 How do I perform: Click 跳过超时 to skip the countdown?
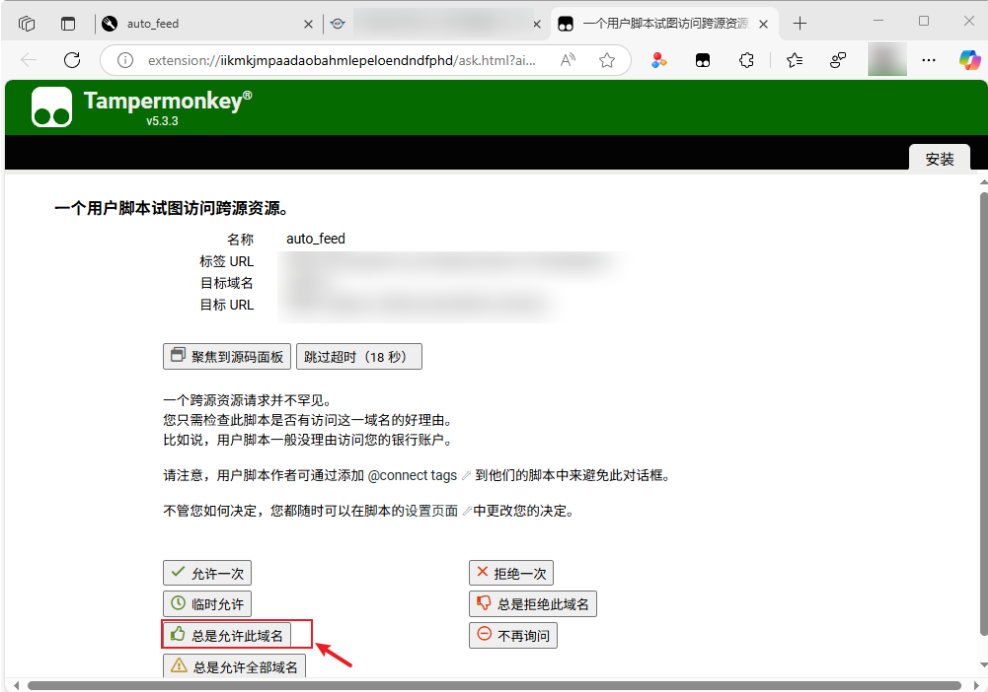click(358, 357)
